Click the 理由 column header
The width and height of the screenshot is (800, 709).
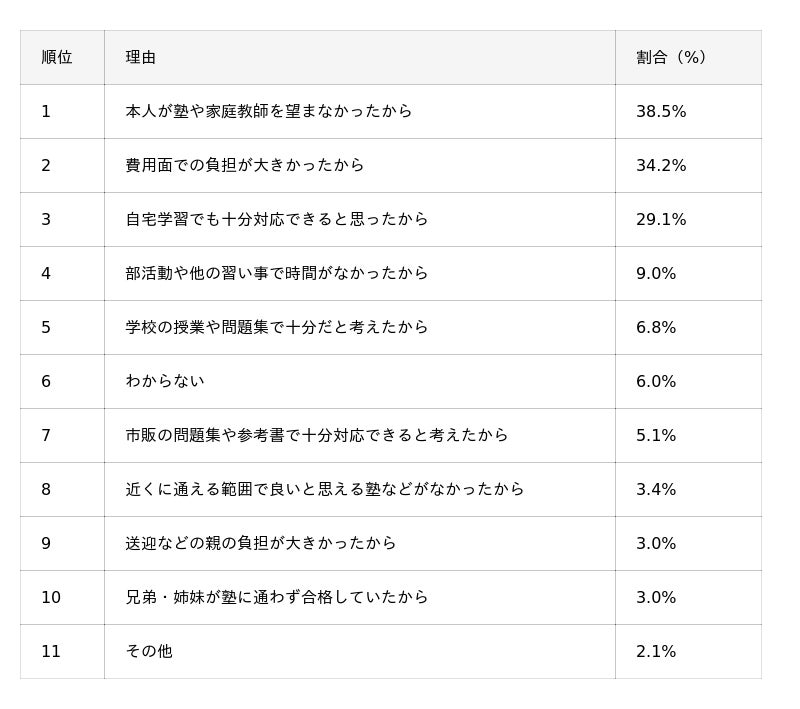tap(141, 58)
